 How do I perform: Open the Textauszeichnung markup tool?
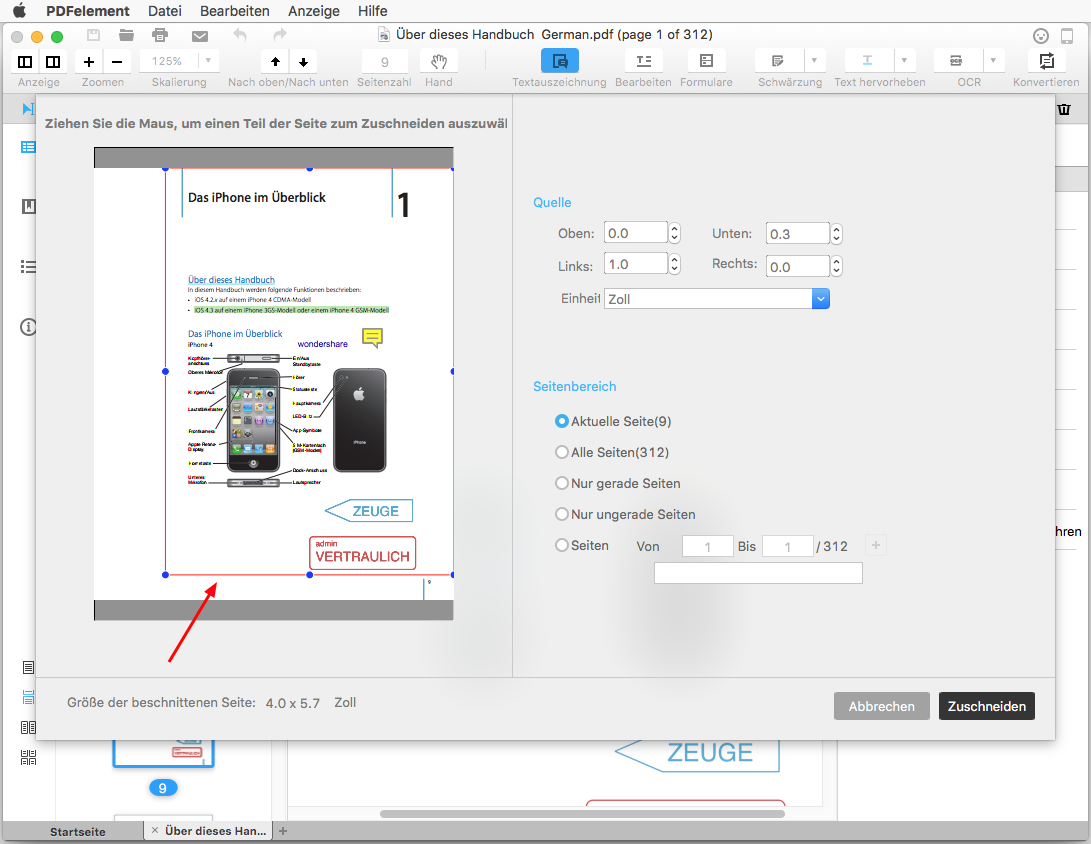tap(559, 61)
